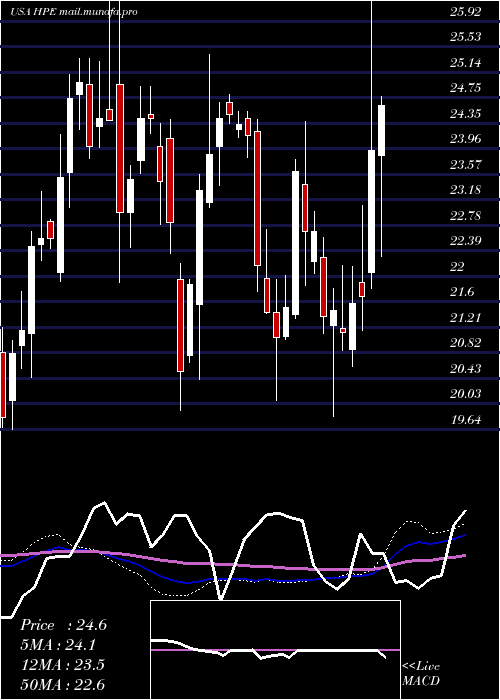Click the 22.78 price axis label
The height and width of the screenshot is (700, 500).
466,216
